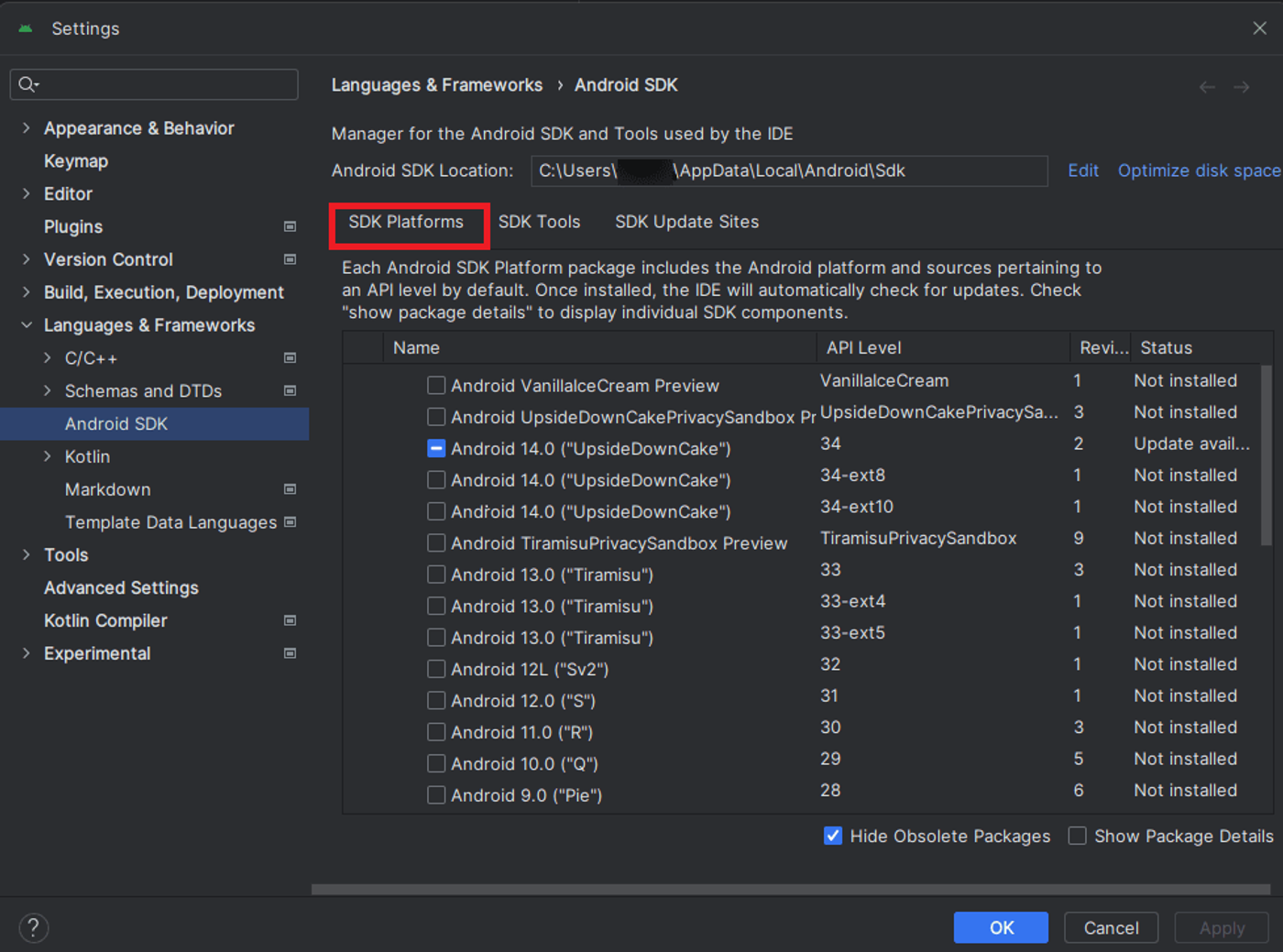
Task: Expand the Kotlin node
Action: tap(48, 456)
